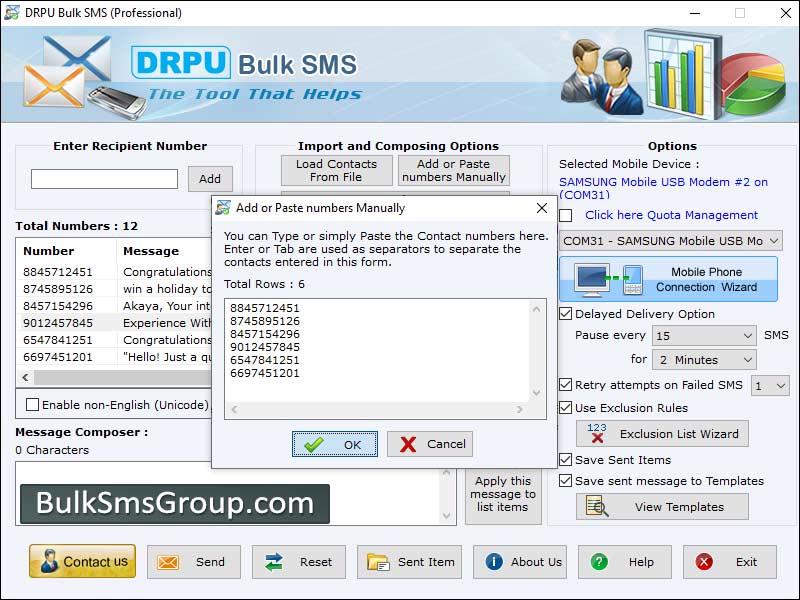Uncheck Save Sent Items
The width and height of the screenshot is (800, 600).
click(x=567, y=459)
